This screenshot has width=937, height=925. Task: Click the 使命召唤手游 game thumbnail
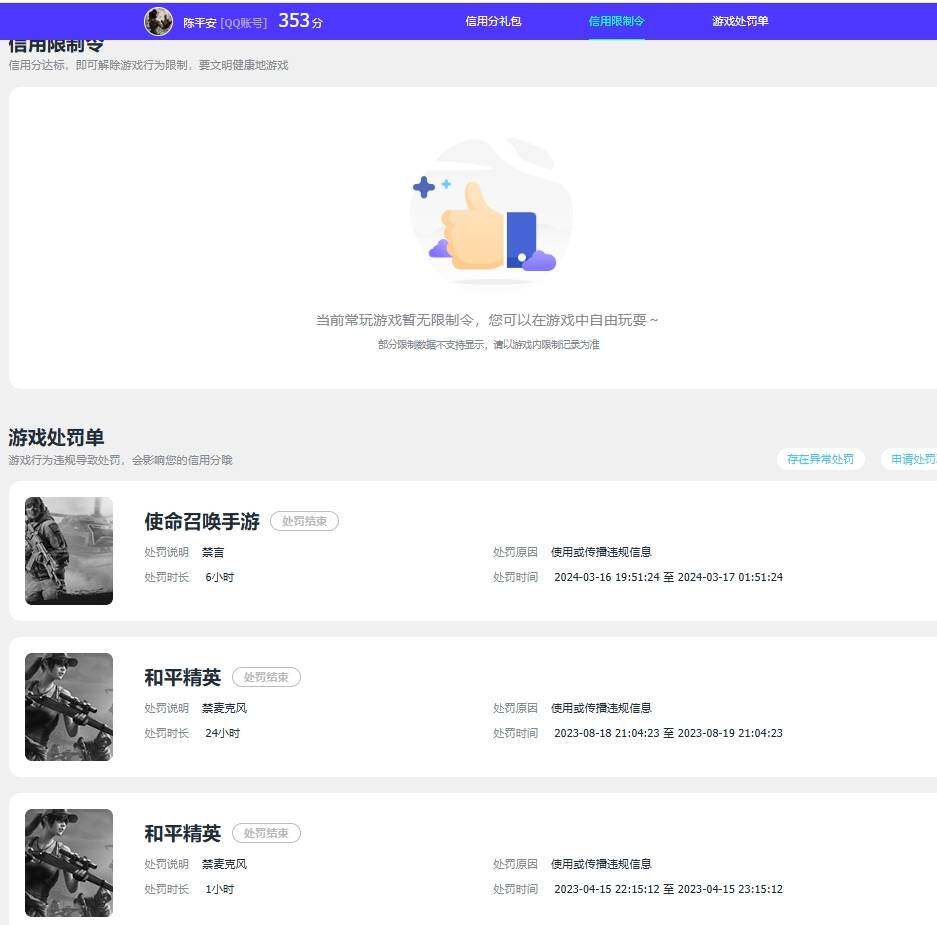[x=69, y=551]
